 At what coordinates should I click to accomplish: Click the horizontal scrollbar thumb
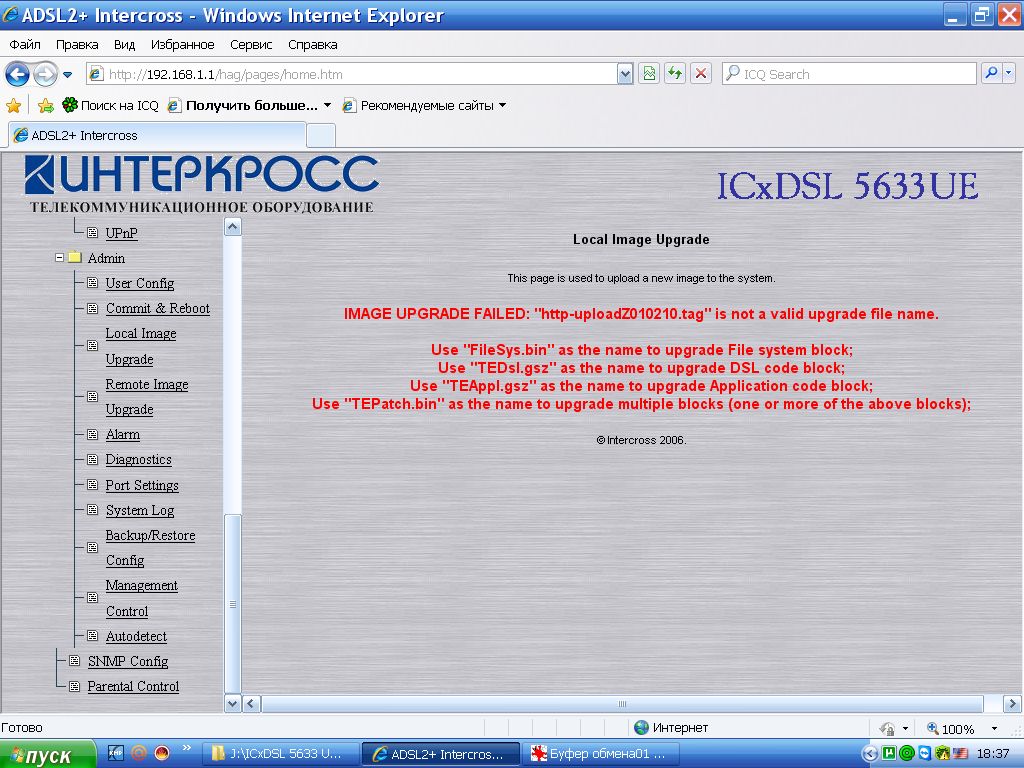pos(622,704)
